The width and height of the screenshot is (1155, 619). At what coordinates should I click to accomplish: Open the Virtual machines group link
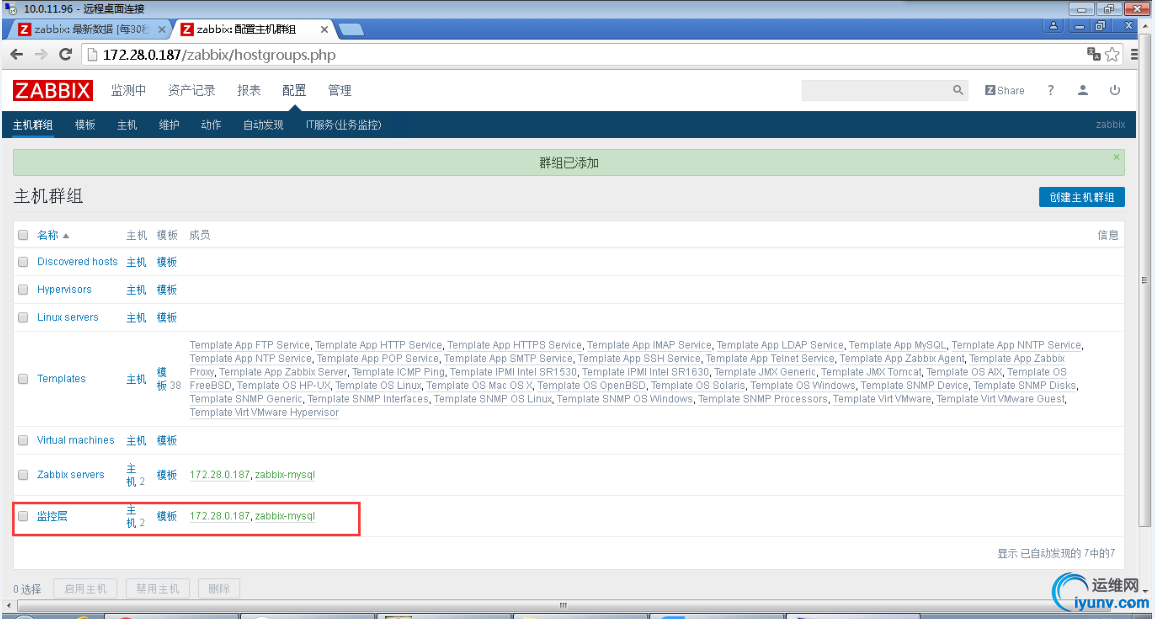(76, 441)
